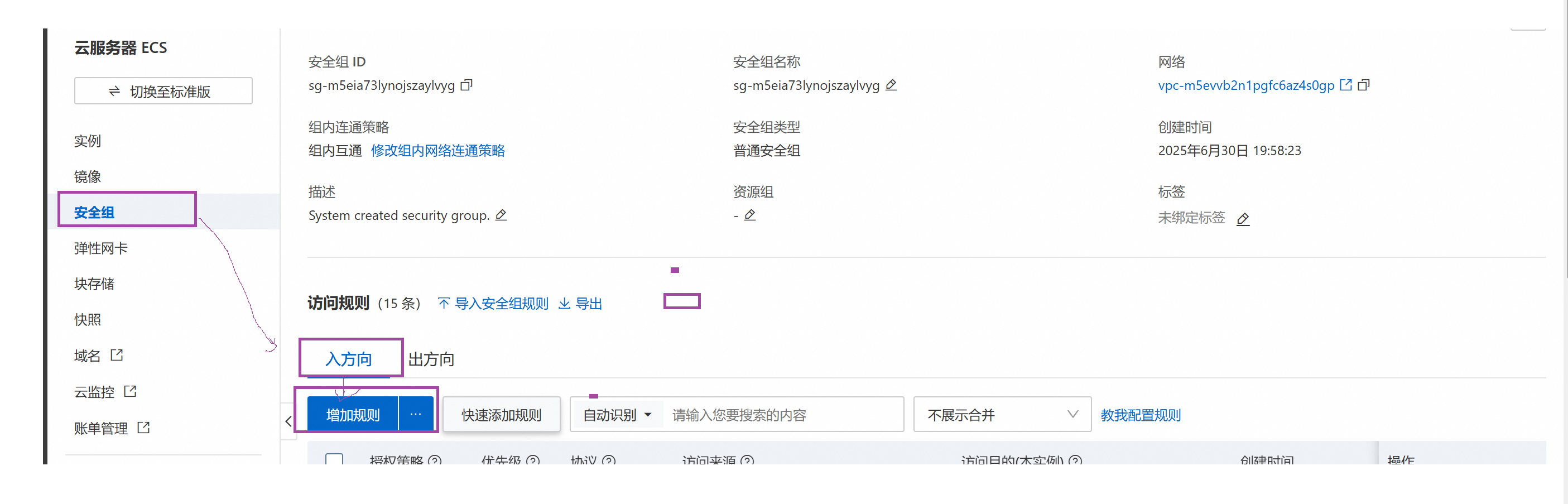Click external link icon beside 账单管理
This screenshot has height=504, width=1568.
(143, 428)
